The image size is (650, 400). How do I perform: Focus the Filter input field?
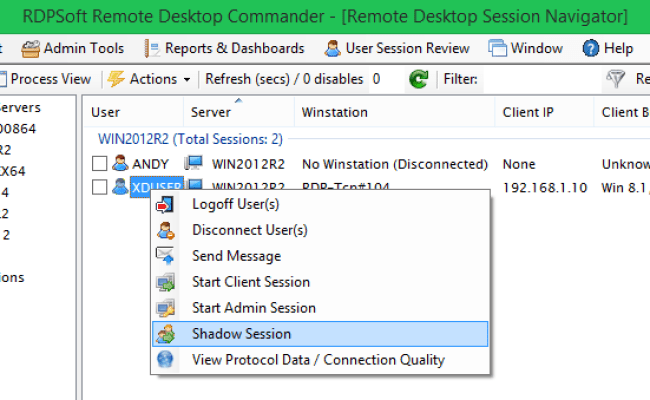[x=541, y=79]
